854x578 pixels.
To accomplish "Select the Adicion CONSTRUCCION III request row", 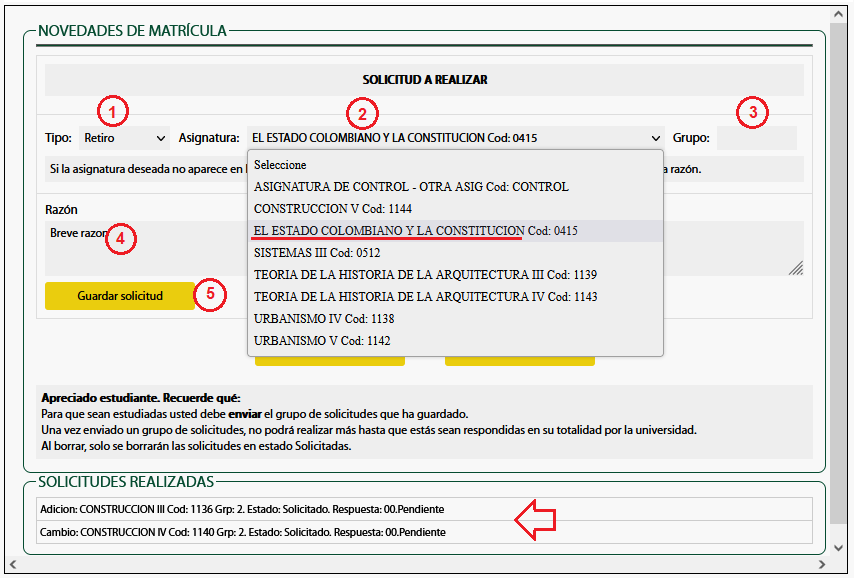I will (424, 509).
